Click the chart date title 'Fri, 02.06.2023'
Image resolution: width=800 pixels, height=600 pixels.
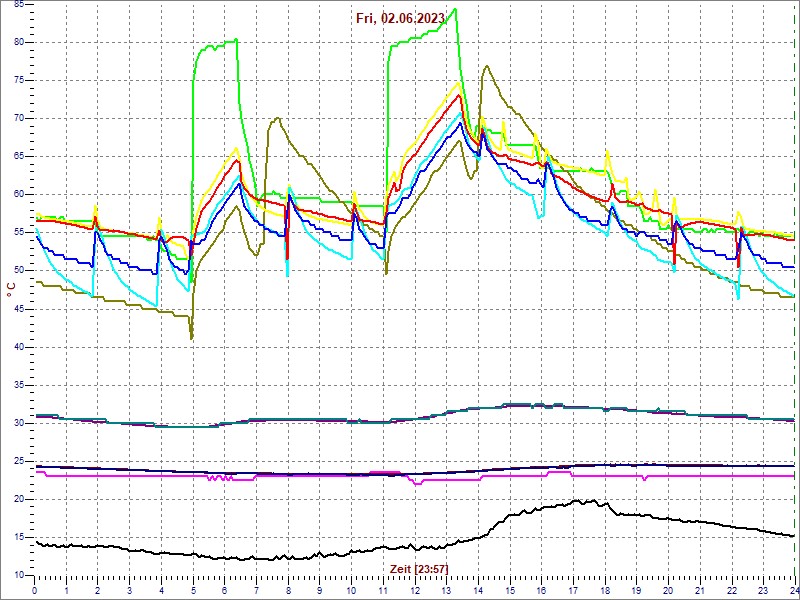401,19
